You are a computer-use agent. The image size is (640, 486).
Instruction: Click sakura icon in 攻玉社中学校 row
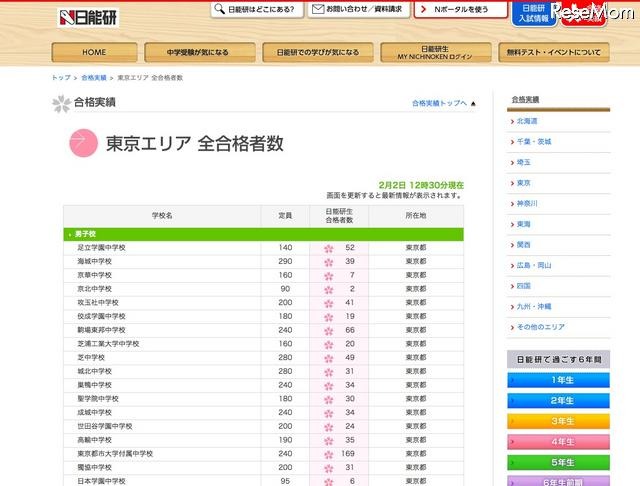tap(329, 304)
